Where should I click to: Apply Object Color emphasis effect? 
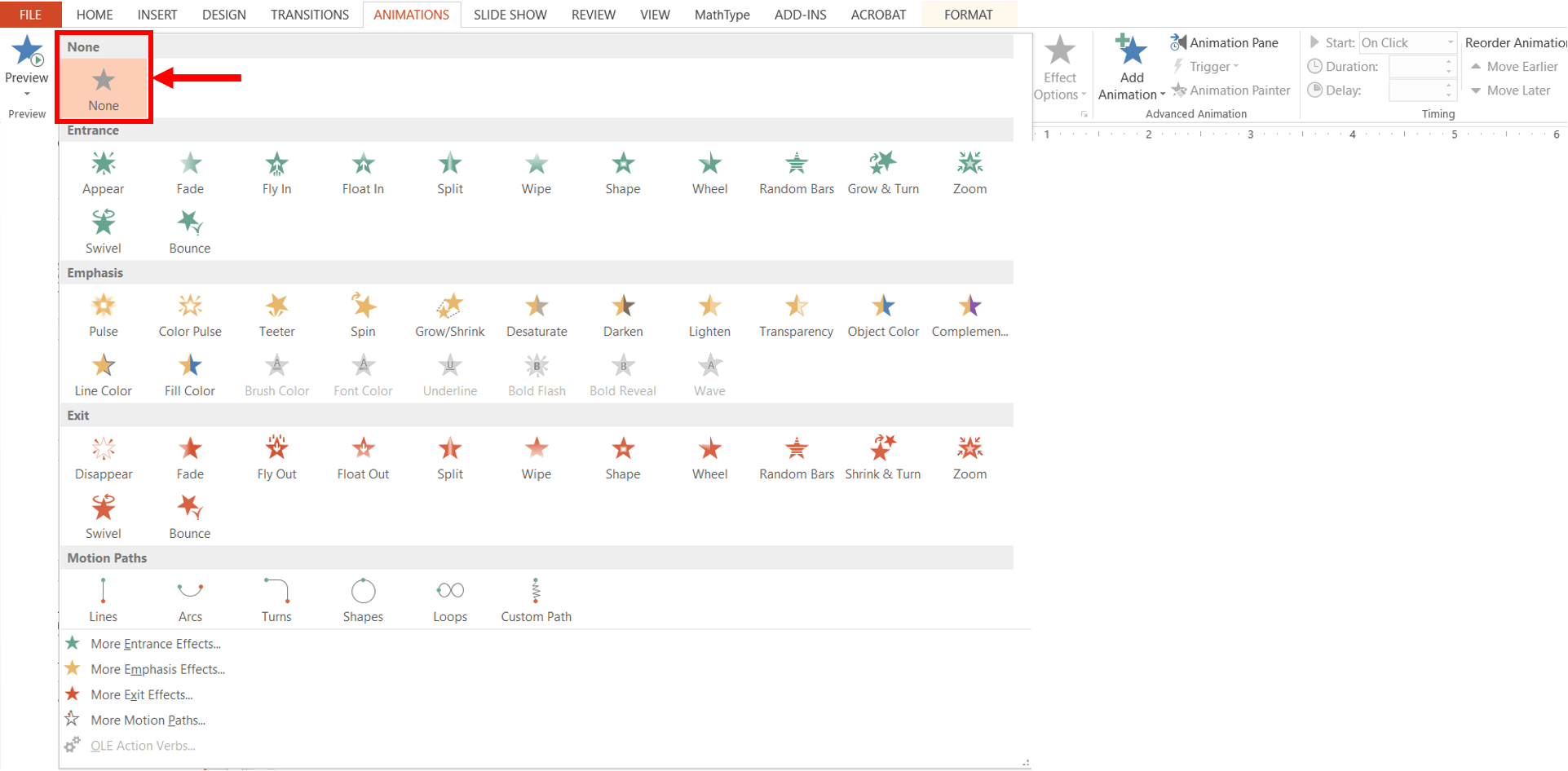tap(883, 316)
